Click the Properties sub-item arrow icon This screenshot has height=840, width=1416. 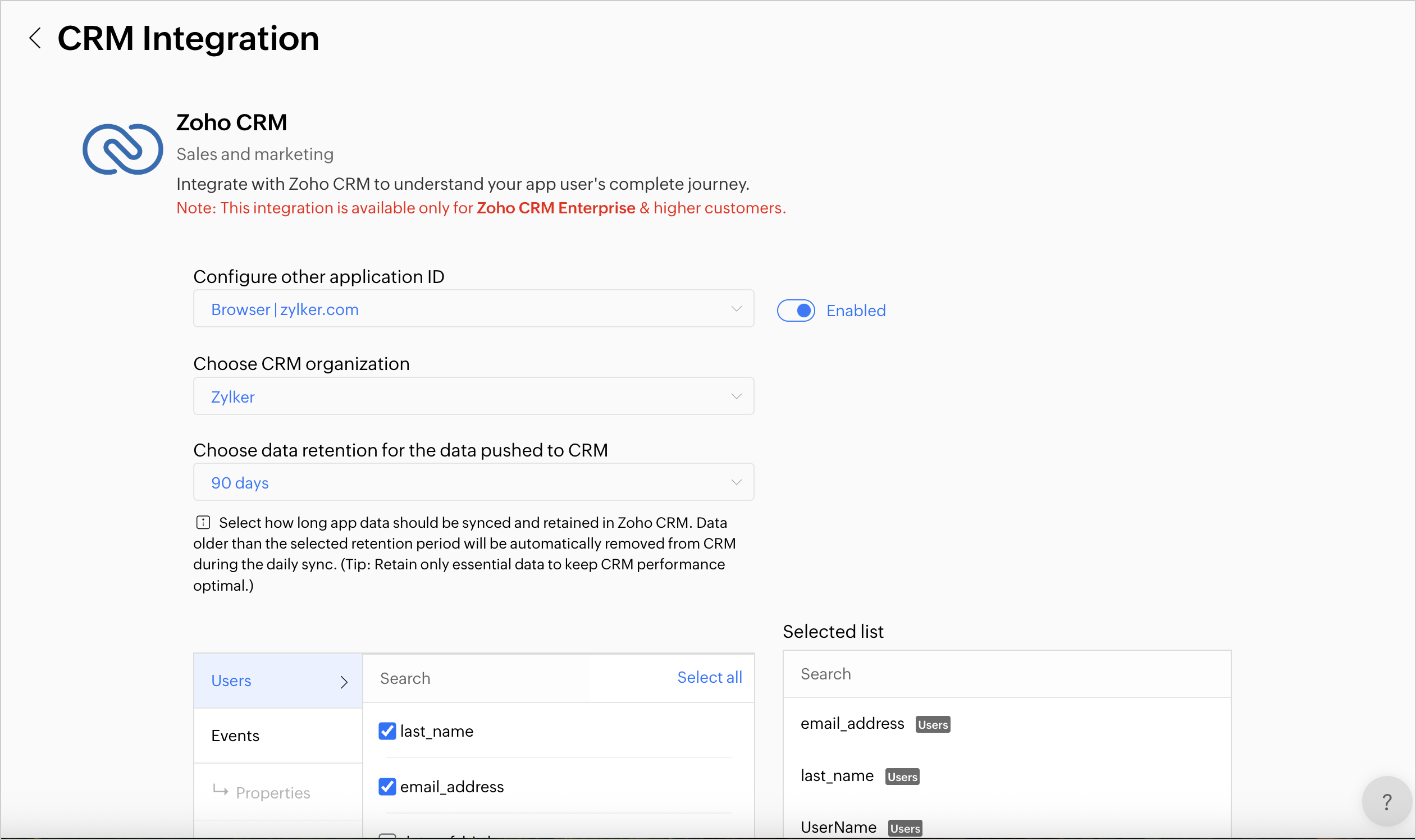(x=220, y=790)
